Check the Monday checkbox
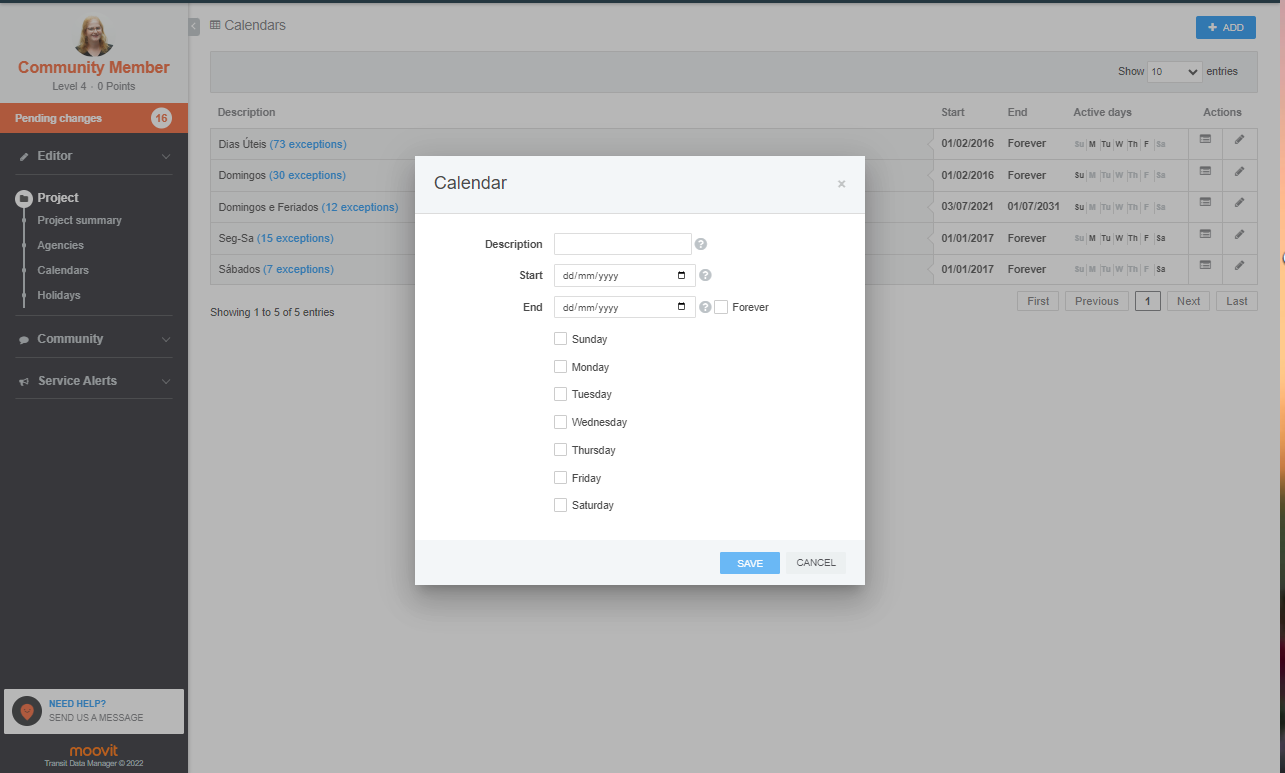1285x773 pixels. [560, 367]
